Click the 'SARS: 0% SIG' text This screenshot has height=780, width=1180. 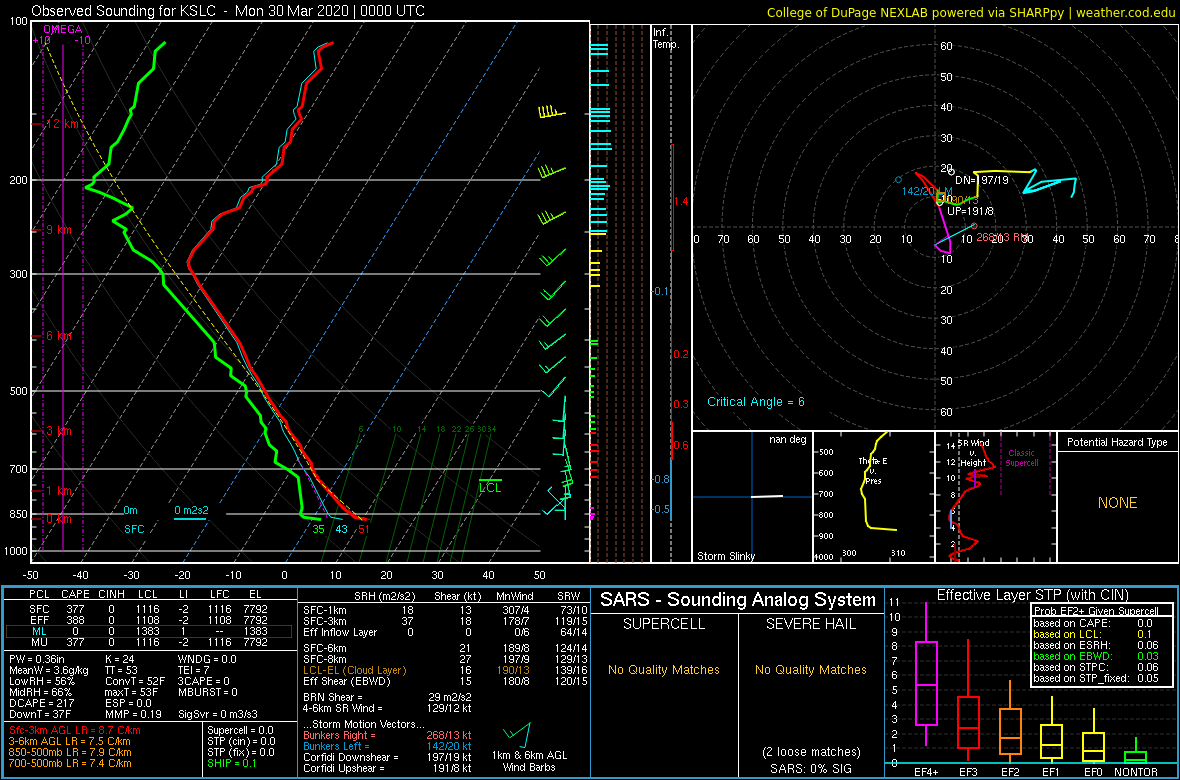[x=811, y=767]
